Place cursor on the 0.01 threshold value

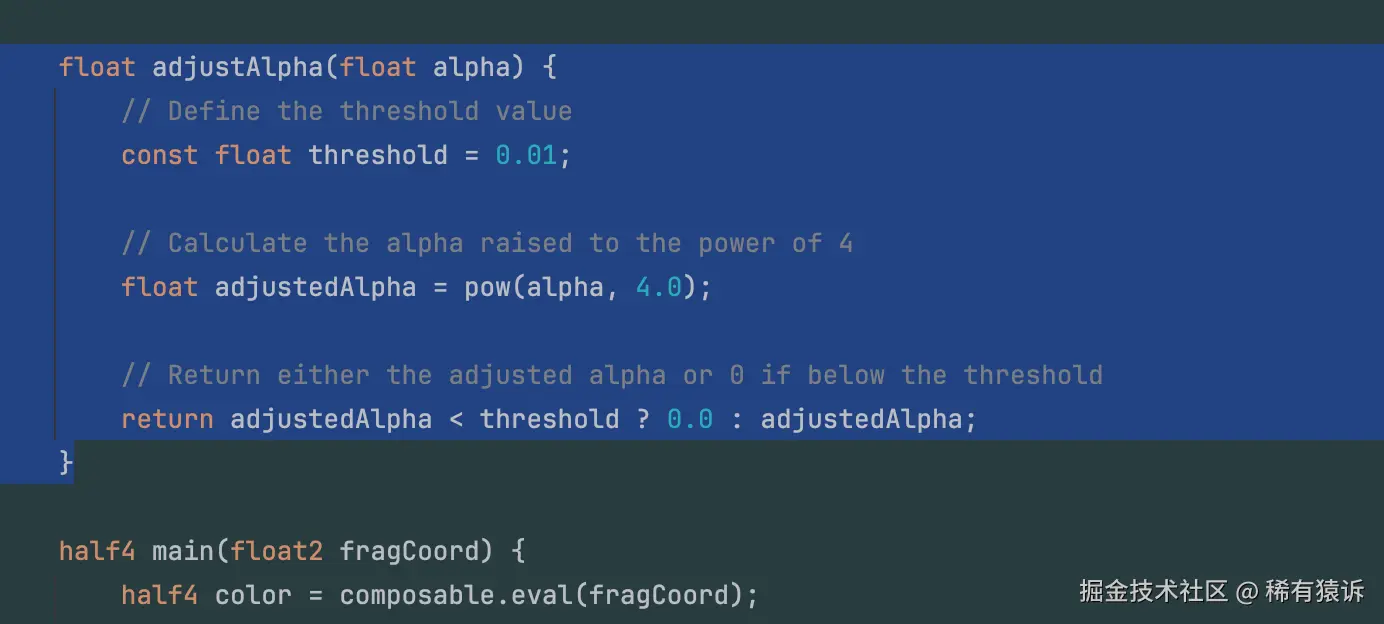tap(526, 155)
